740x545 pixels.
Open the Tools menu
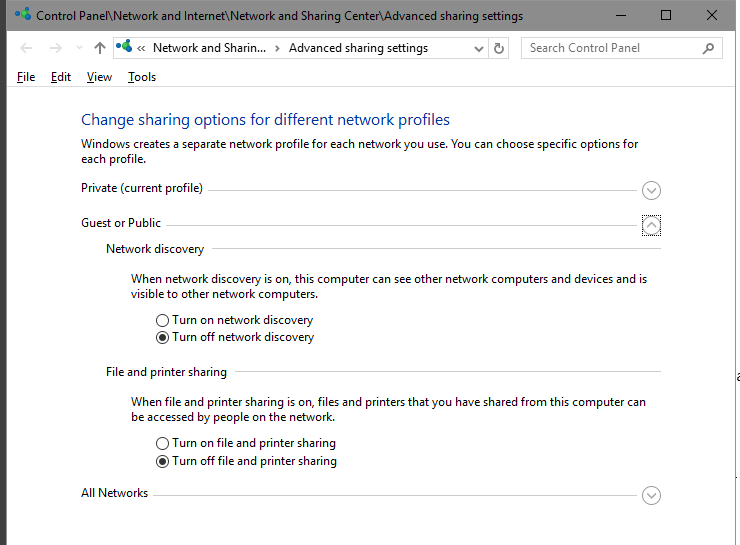pos(142,77)
